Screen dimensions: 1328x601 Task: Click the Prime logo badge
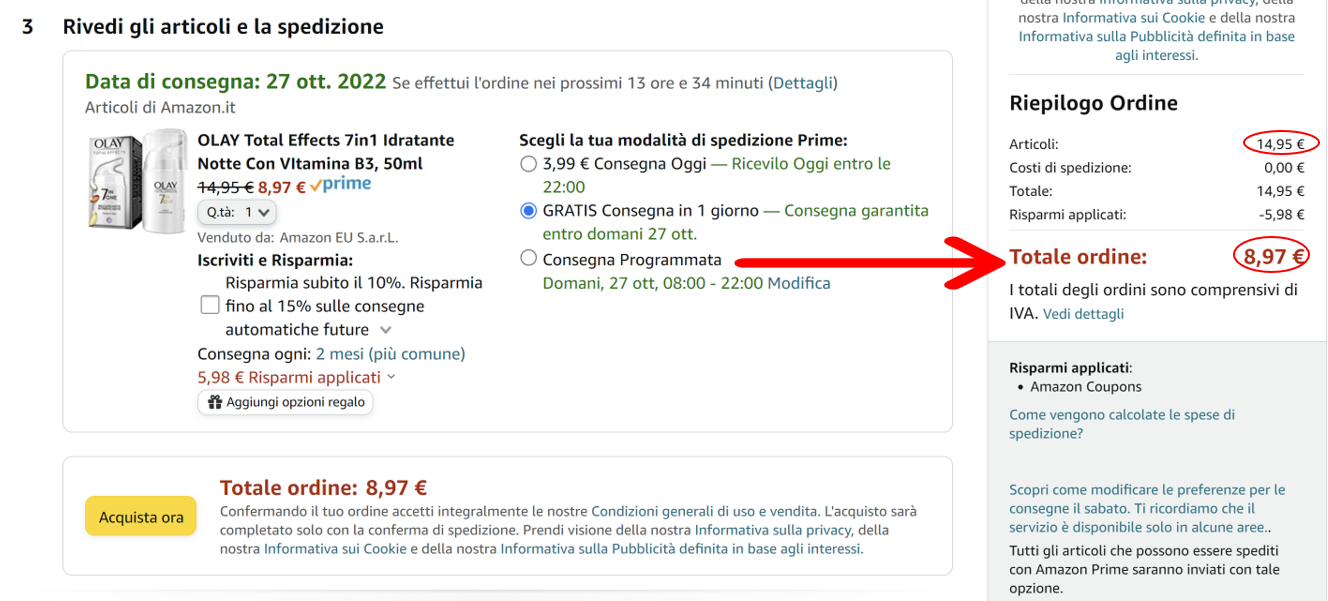coord(340,185)
